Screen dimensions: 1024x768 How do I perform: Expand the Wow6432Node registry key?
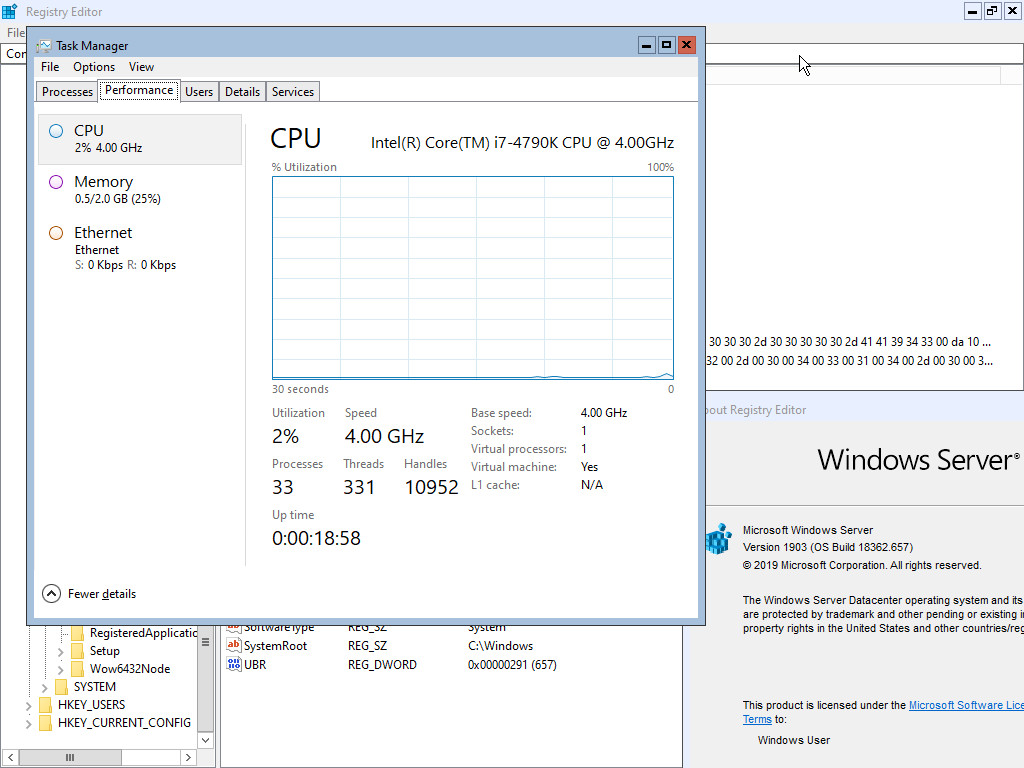61,669
